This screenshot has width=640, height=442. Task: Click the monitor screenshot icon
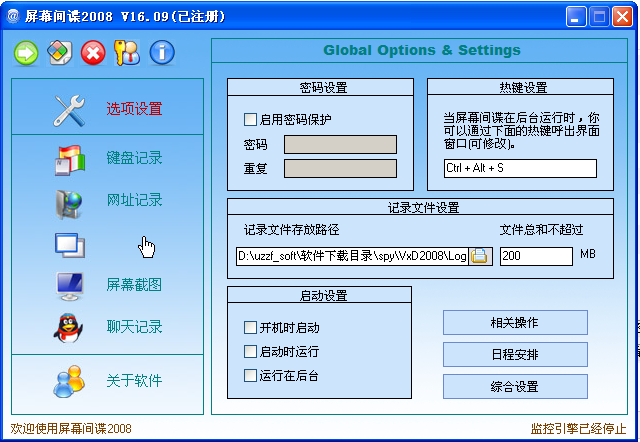[70, 286]
